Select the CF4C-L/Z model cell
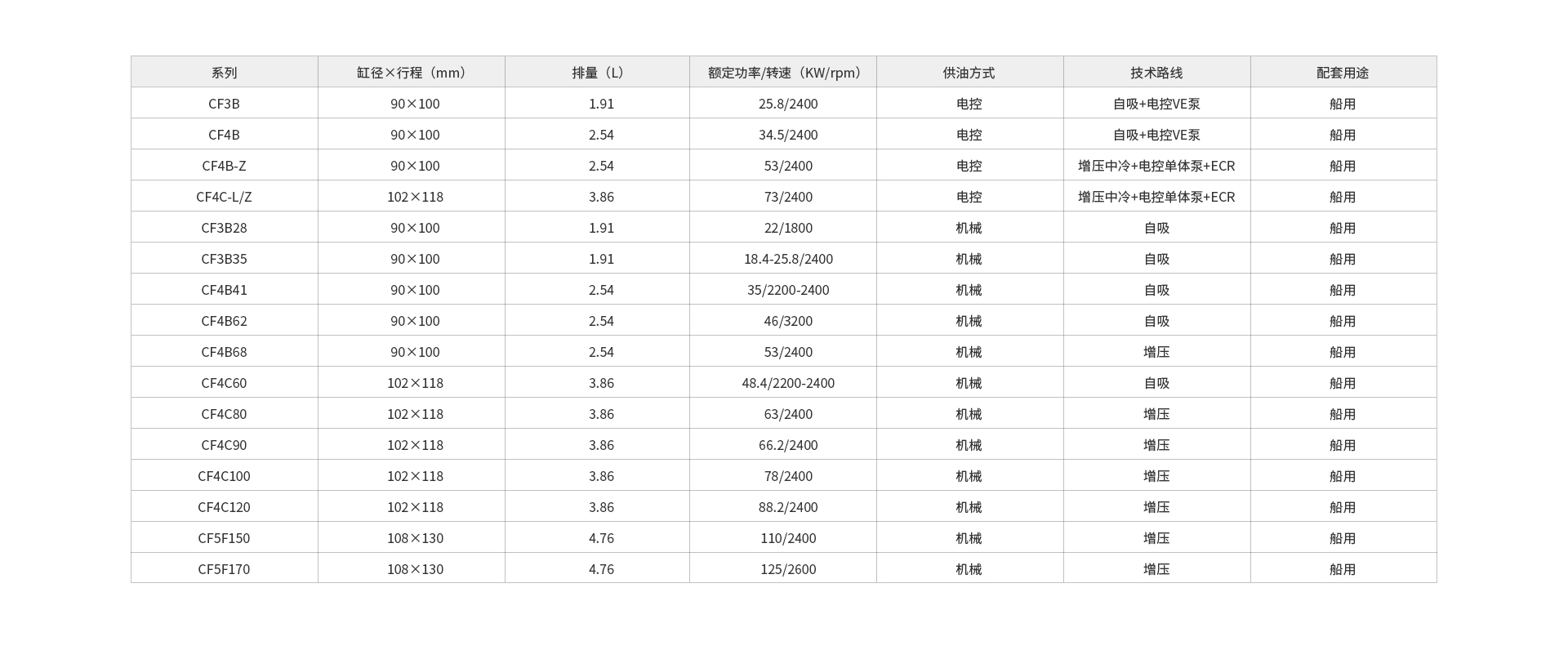This screenshot has width=1568, height=668. point(224,197)
